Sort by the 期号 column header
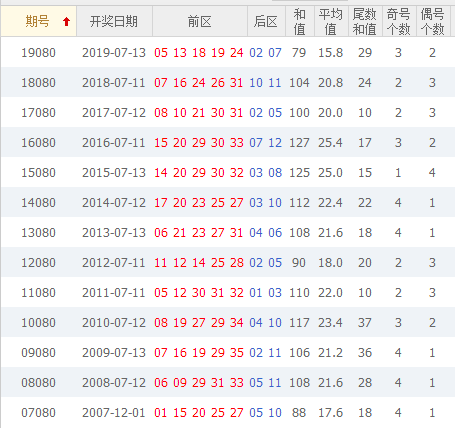 pyautogui.click(x=39, y=21)
